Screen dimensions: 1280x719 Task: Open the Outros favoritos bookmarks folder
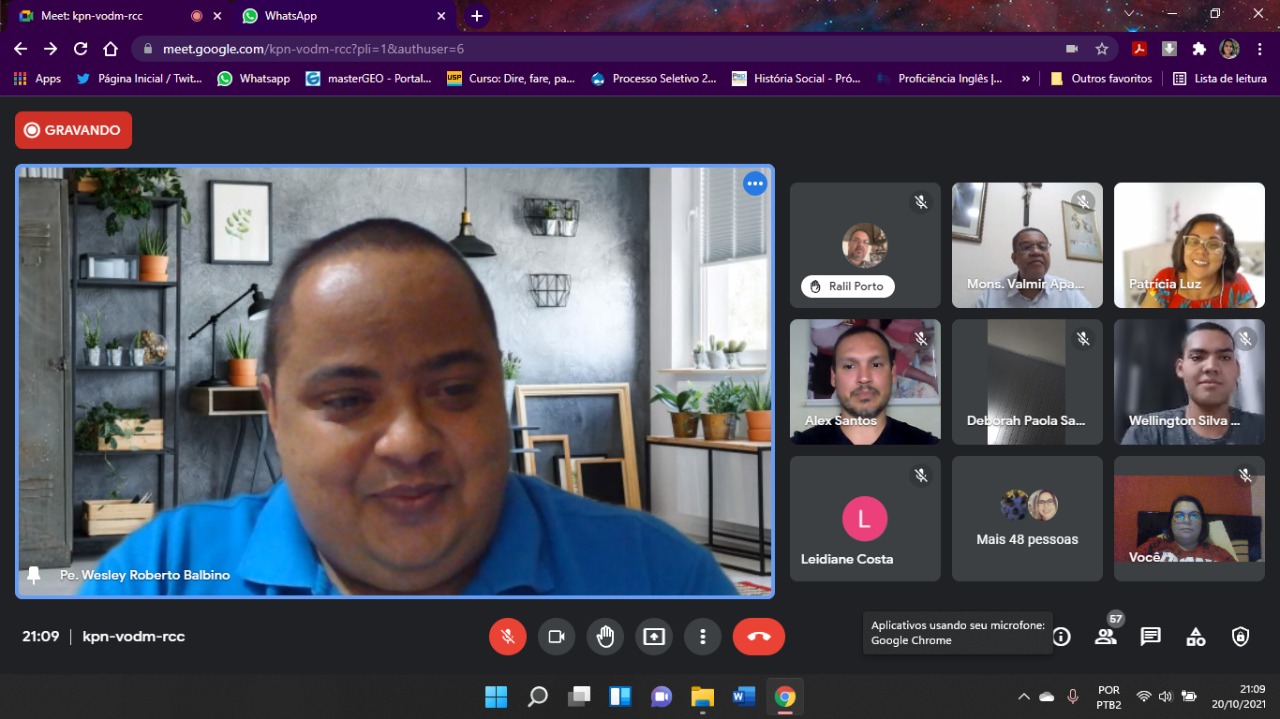[x=1101, y=78]
